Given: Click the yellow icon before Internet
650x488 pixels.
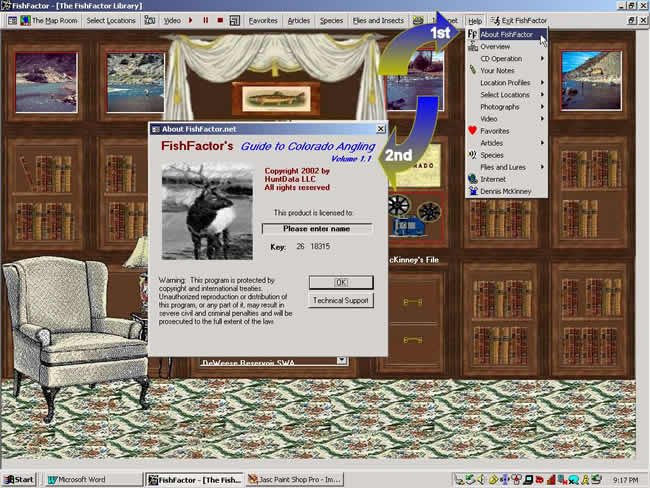Looking at the screenshot, I should [x=418, y=20].
